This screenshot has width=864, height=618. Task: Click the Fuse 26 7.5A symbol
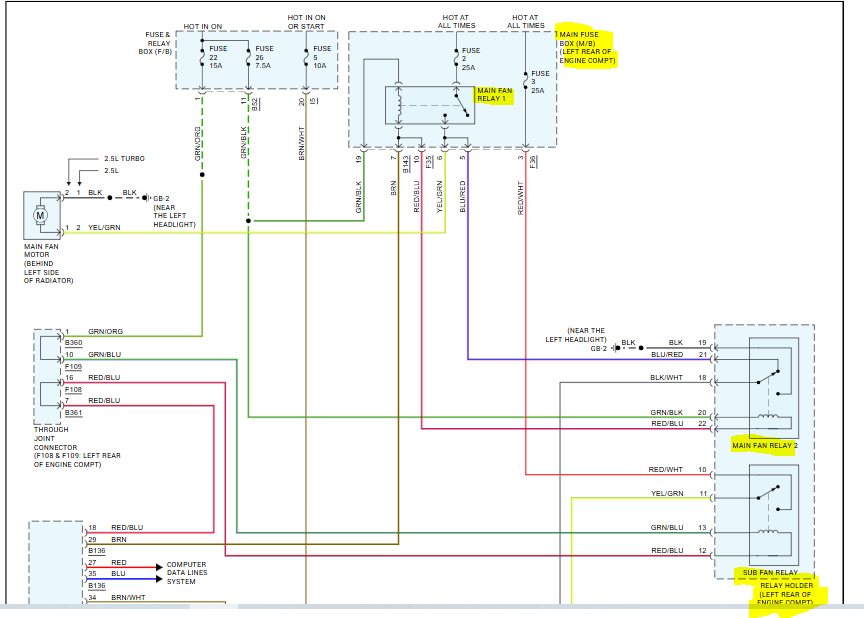249,57
